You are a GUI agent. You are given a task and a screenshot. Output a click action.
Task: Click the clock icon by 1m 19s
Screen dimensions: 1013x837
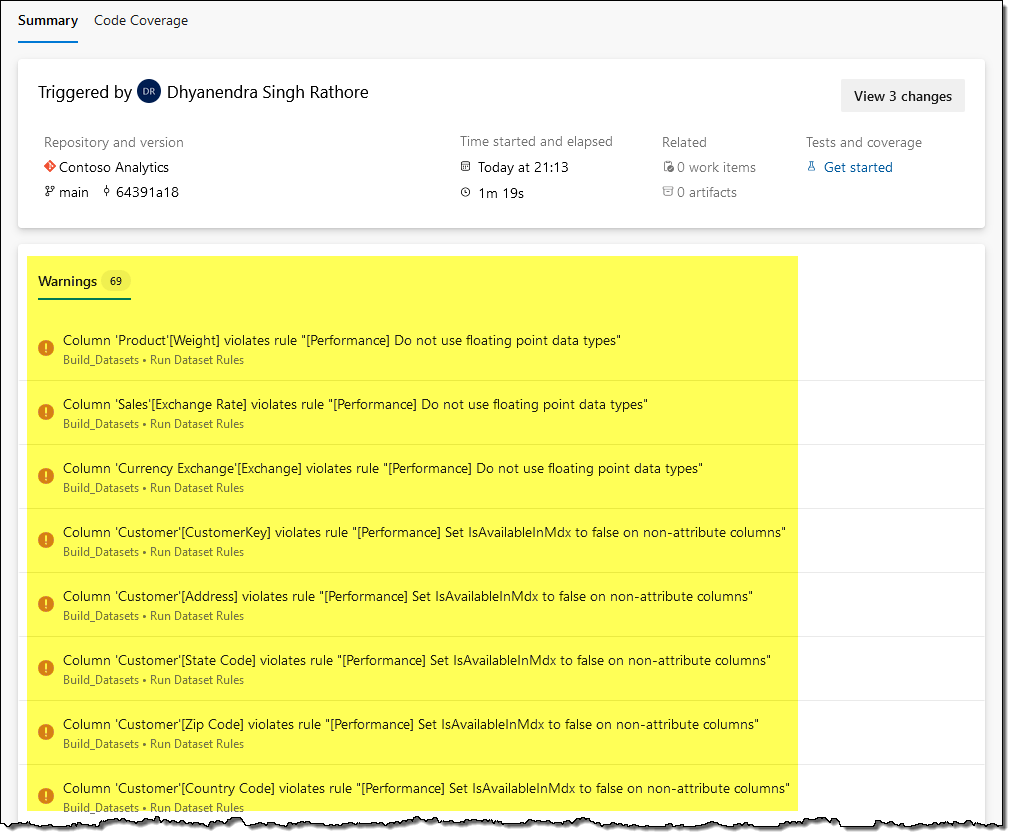[465, 192]
